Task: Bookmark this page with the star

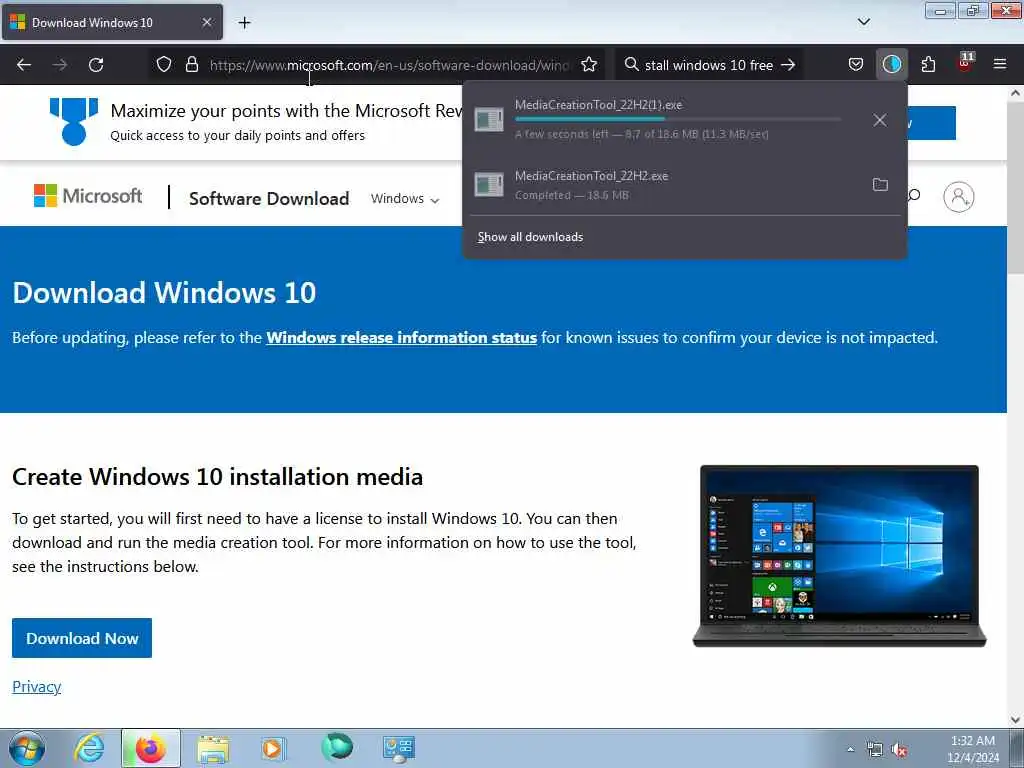Action: [589, 65]
